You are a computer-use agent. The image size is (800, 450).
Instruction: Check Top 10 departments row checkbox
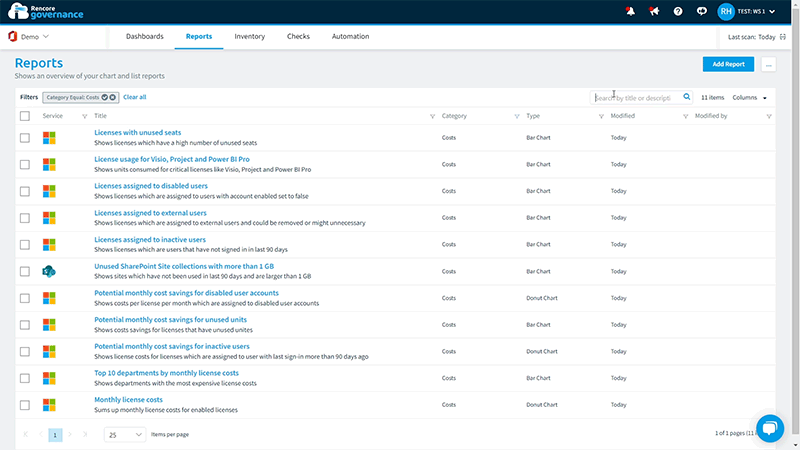[24, 378]
